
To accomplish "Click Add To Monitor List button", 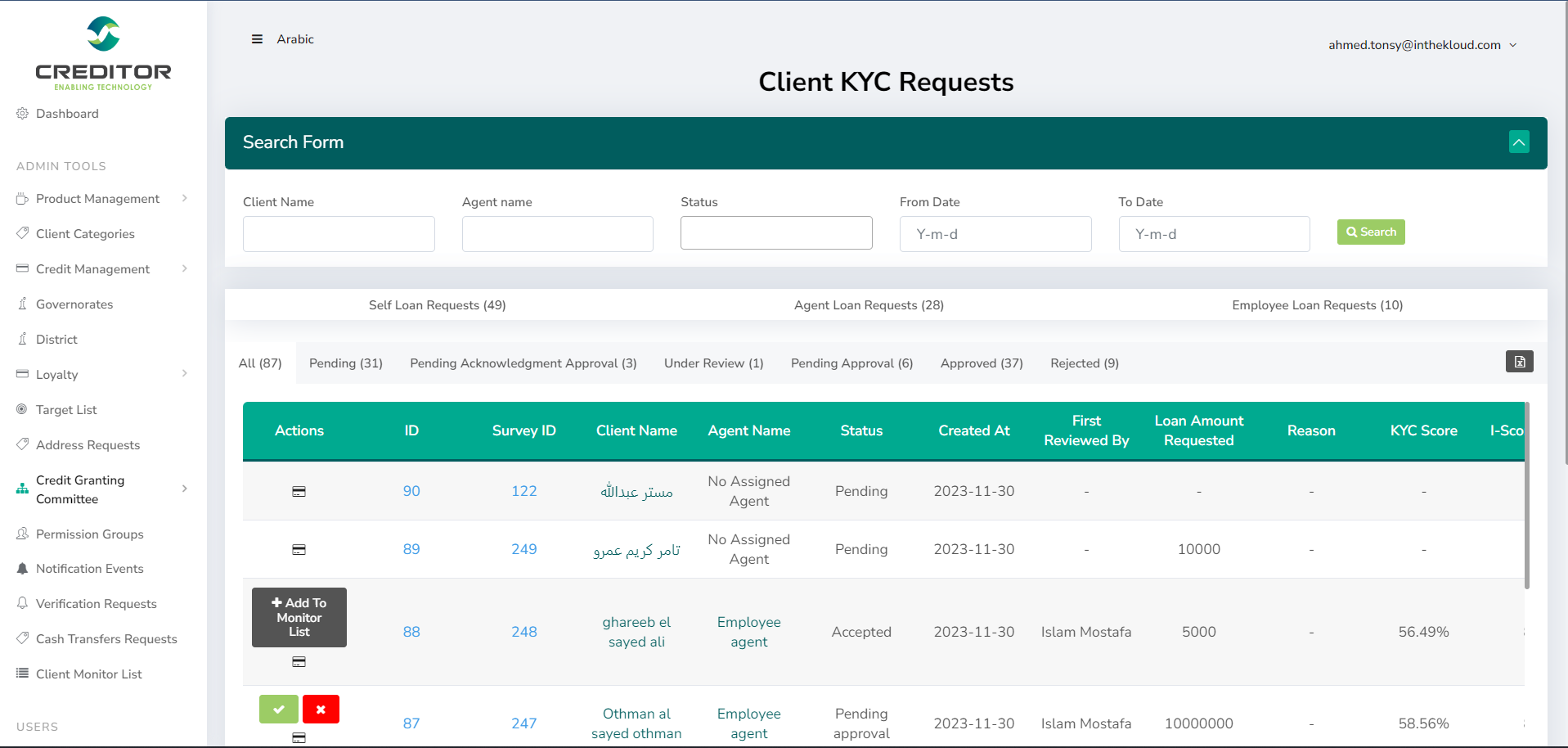I will 299,617.
